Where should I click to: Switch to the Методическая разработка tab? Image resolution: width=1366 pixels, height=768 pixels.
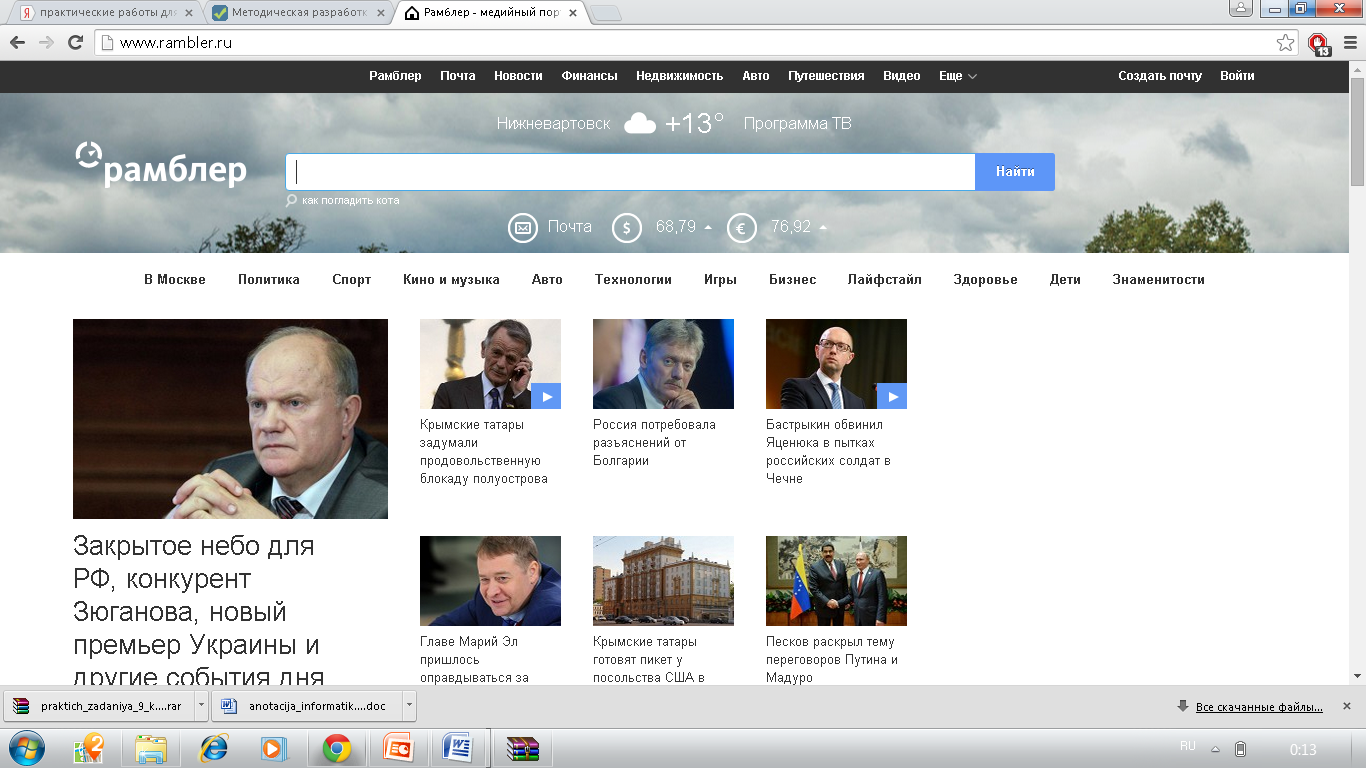[296, 13]
